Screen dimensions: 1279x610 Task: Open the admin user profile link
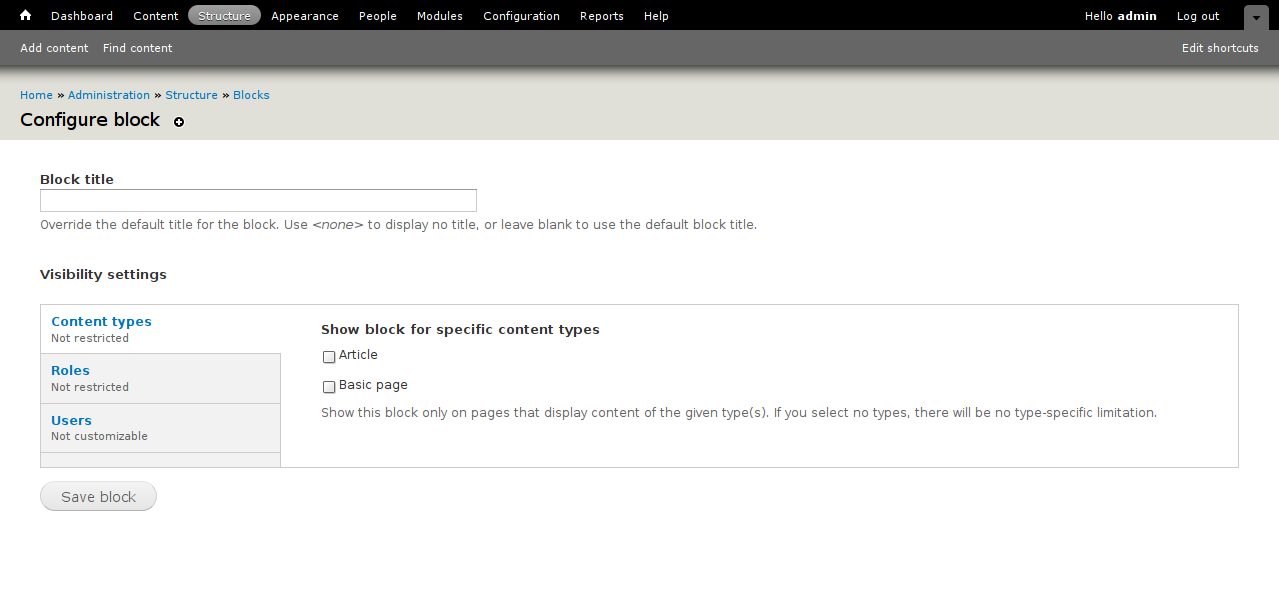pos(1137,16)
